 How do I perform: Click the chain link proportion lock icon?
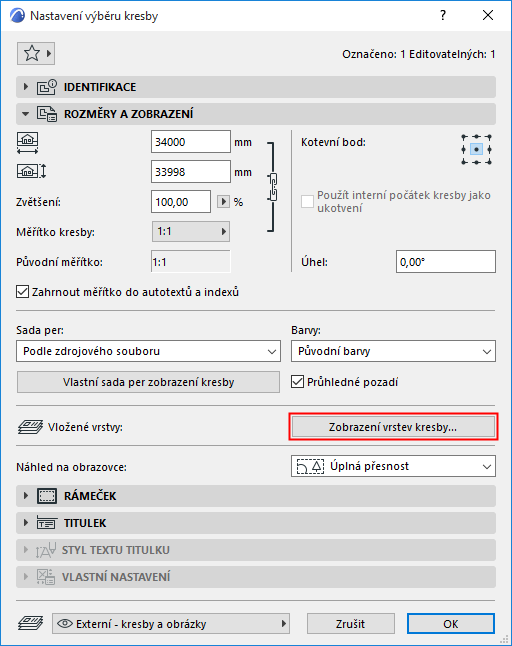point(272,187)
